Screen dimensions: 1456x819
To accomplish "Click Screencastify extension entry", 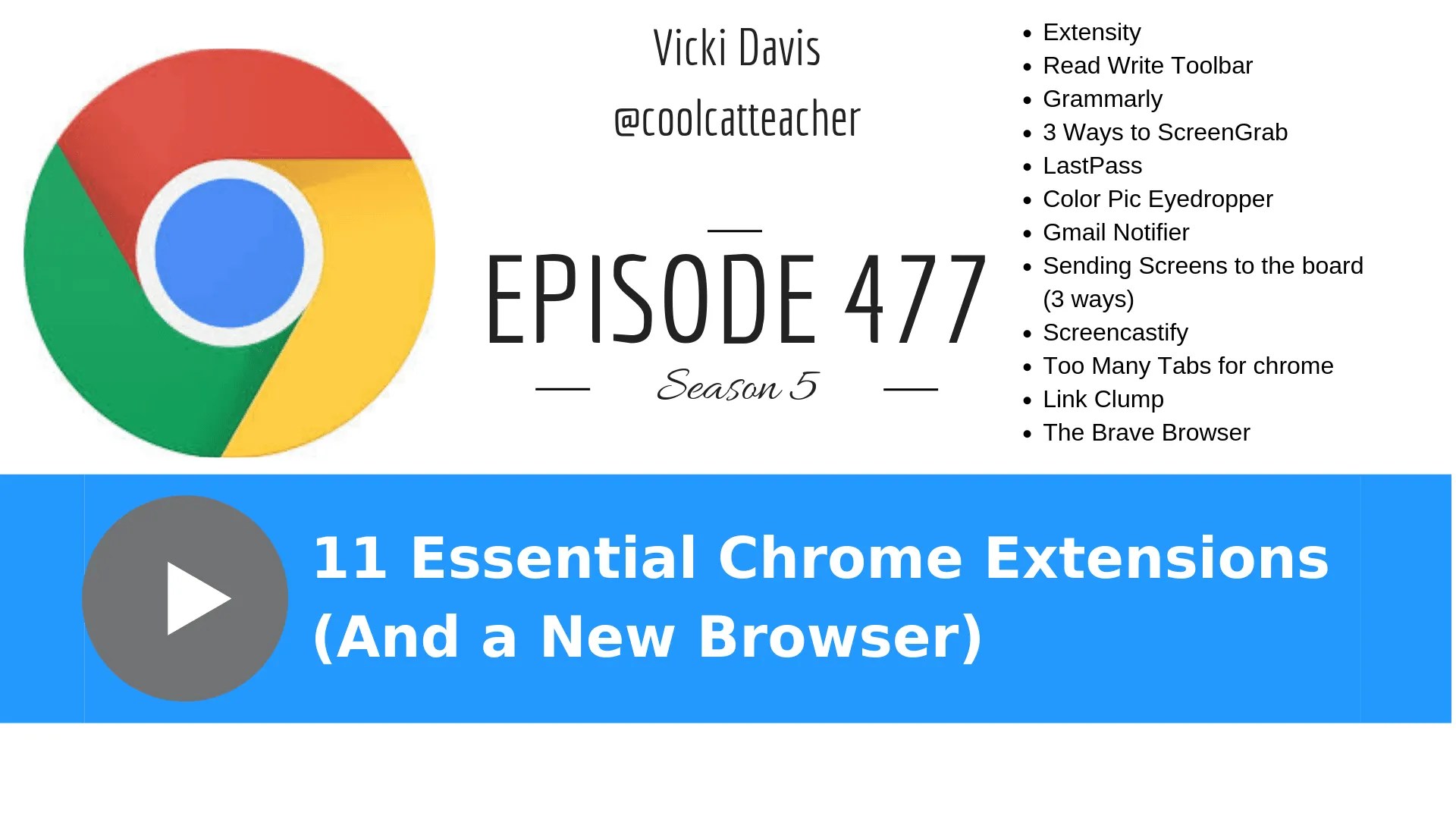I will 1101,333.
